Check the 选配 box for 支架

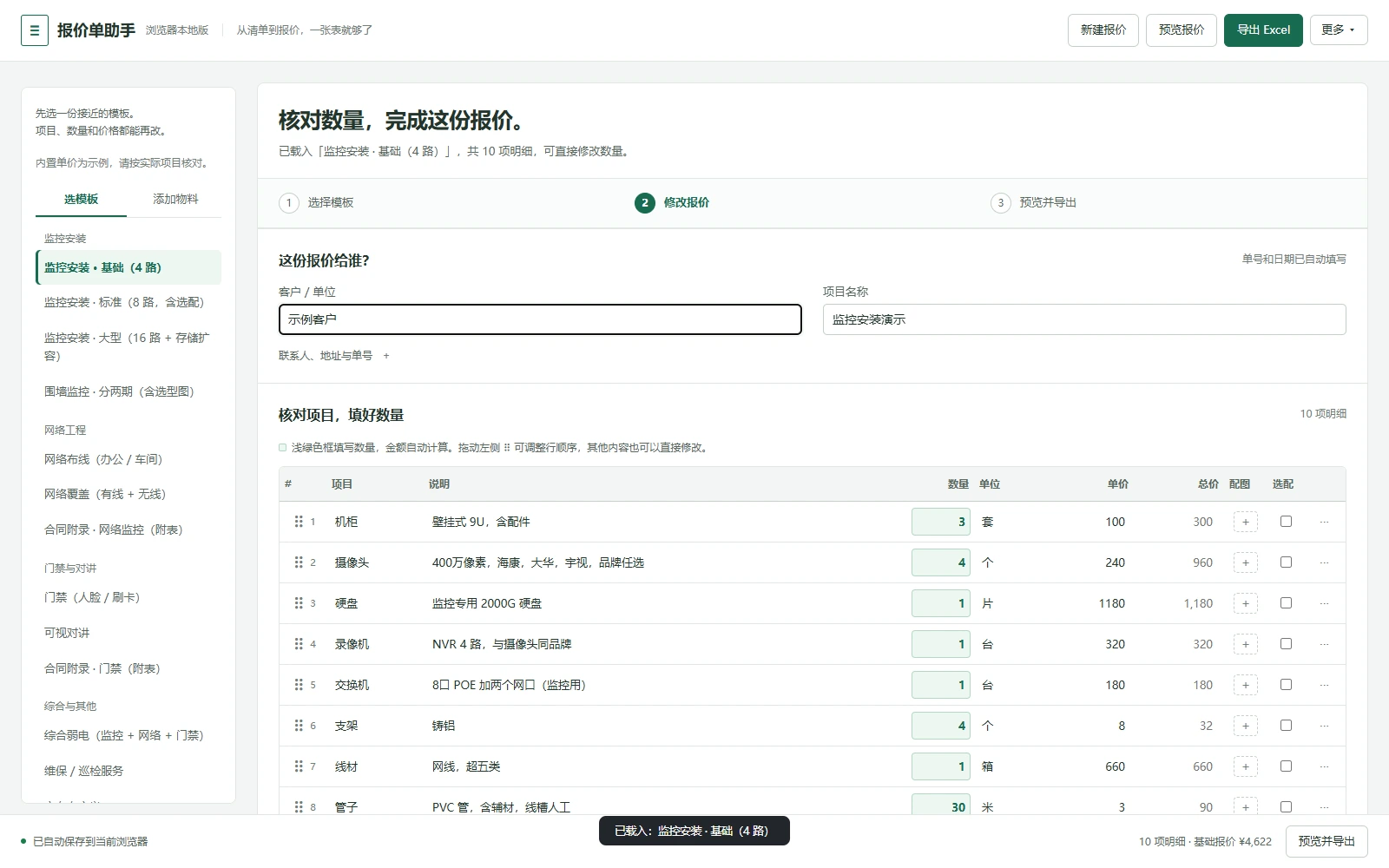[x=1286, y=726]
